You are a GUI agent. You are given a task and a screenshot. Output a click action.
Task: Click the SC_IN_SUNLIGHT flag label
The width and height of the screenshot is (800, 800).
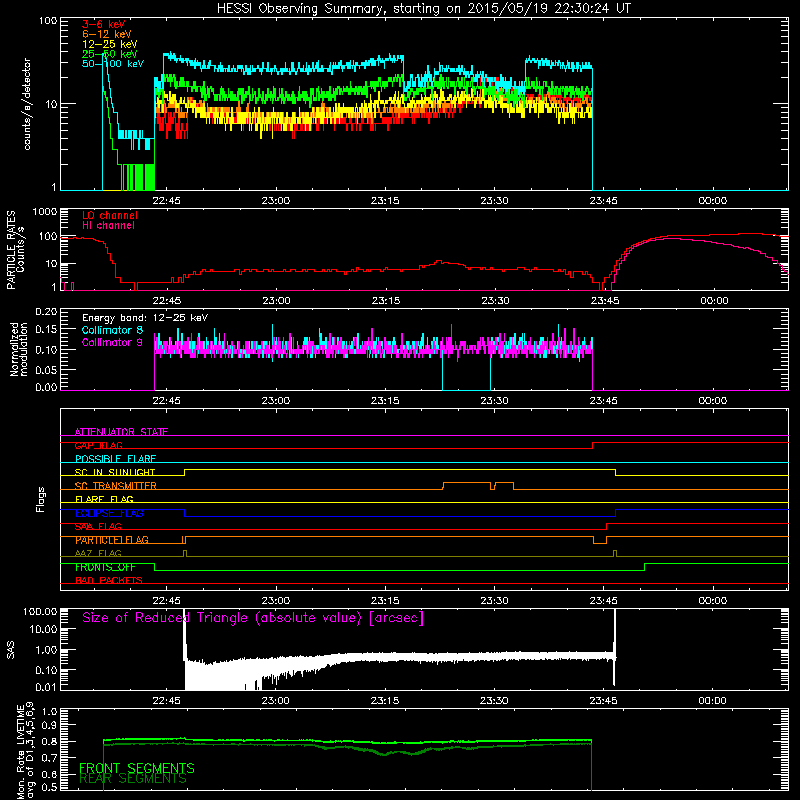[115, 472]
